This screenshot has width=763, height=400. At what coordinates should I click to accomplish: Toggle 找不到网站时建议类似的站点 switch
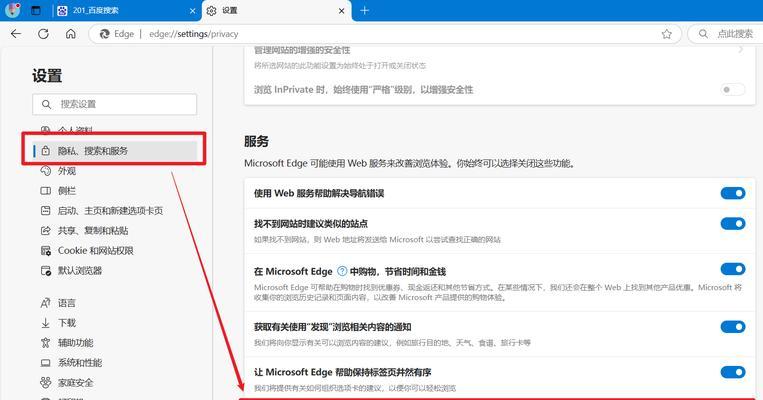tap(733, 223)
